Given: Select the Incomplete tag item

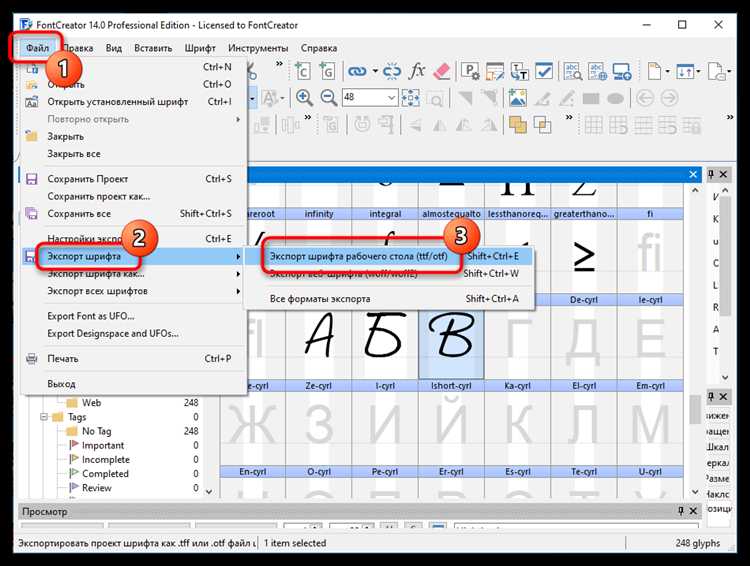Looking at the screenshot, I should (105, 460).
